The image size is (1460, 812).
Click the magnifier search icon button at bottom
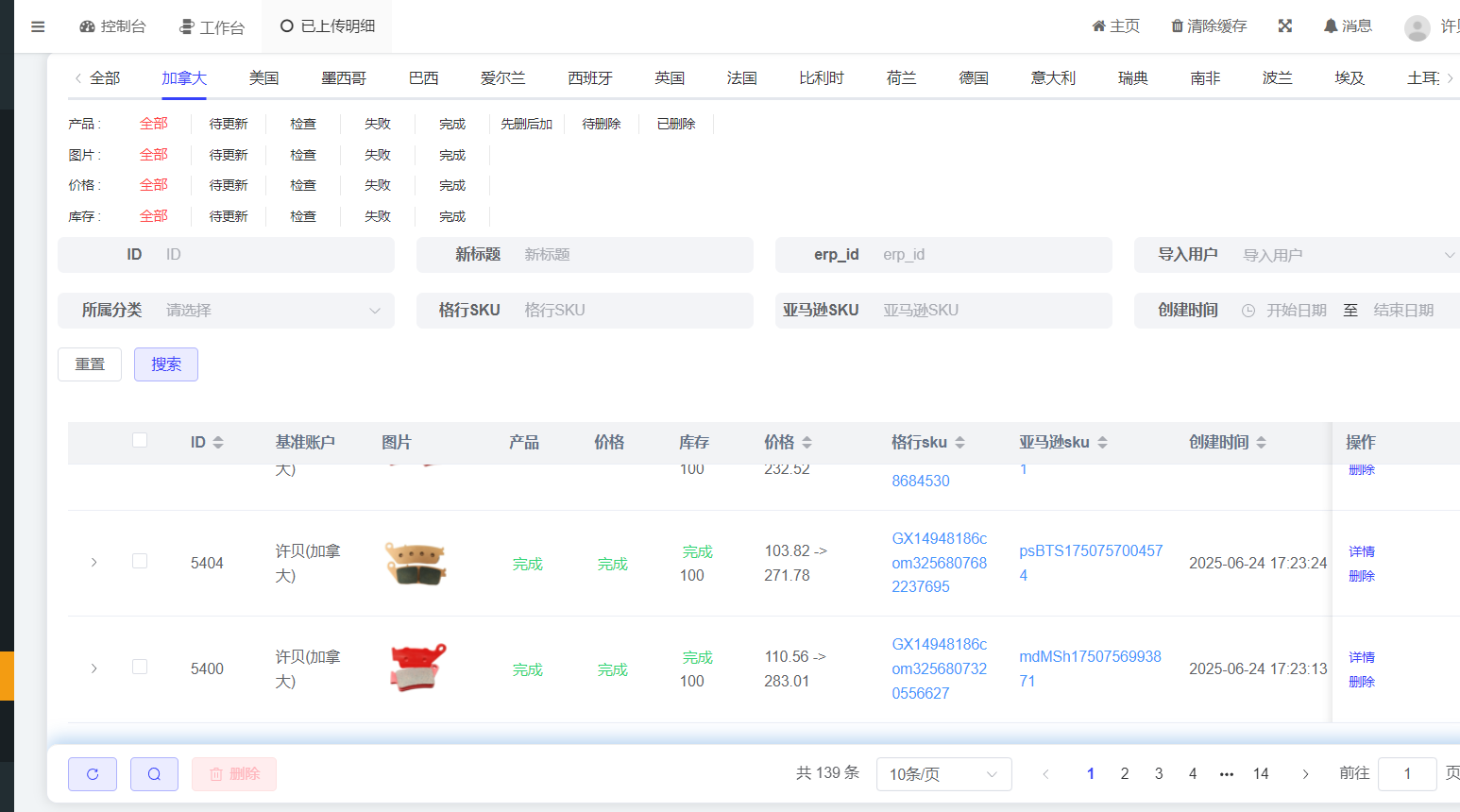154,774
